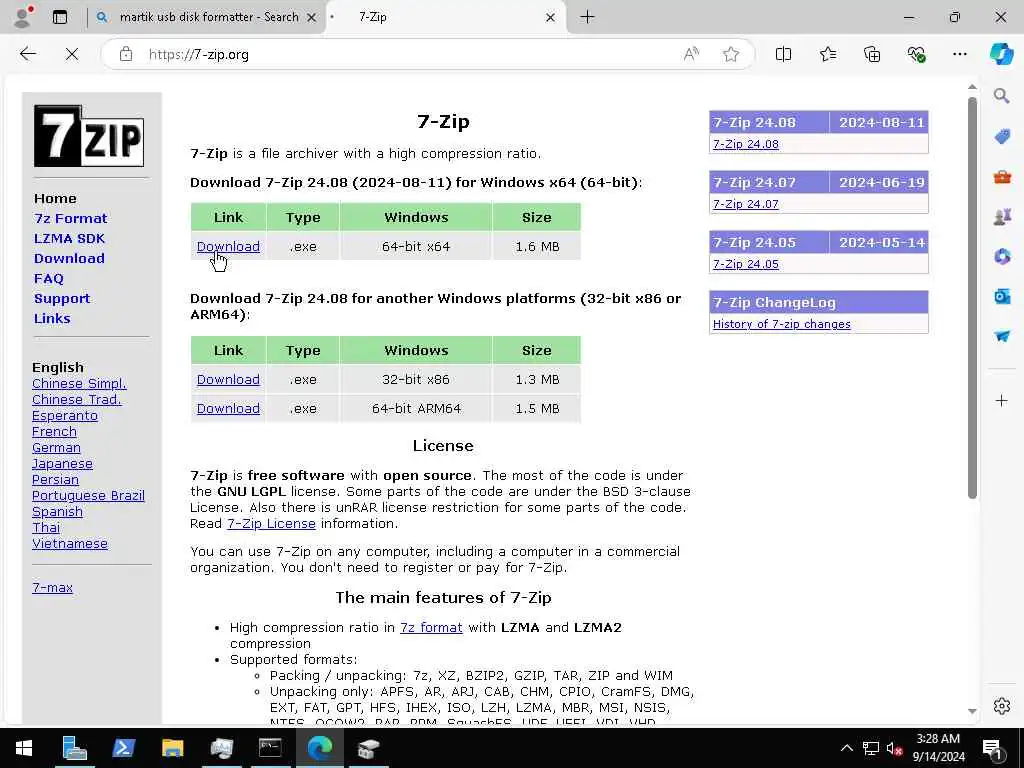
Task: Open the Collections icon
Action: pyautogui.click(x=872, y=54)
